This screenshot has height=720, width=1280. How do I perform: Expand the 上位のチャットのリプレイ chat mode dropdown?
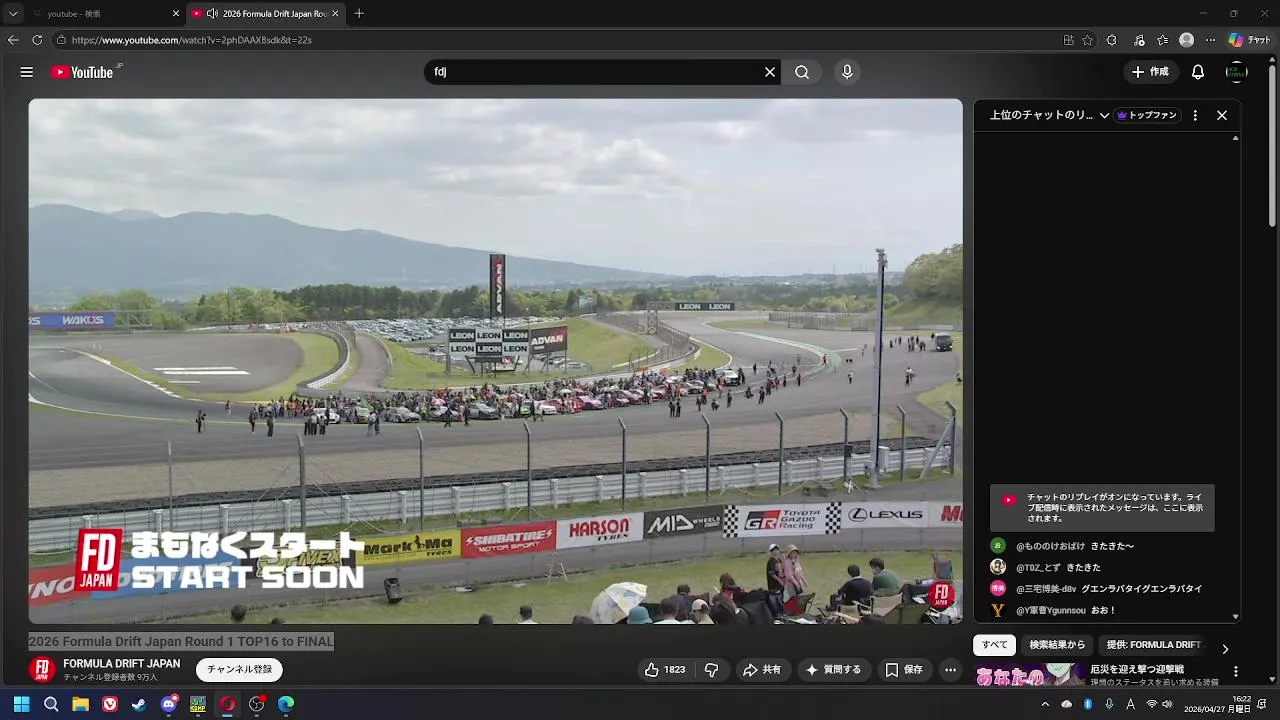click(1050, 115)
